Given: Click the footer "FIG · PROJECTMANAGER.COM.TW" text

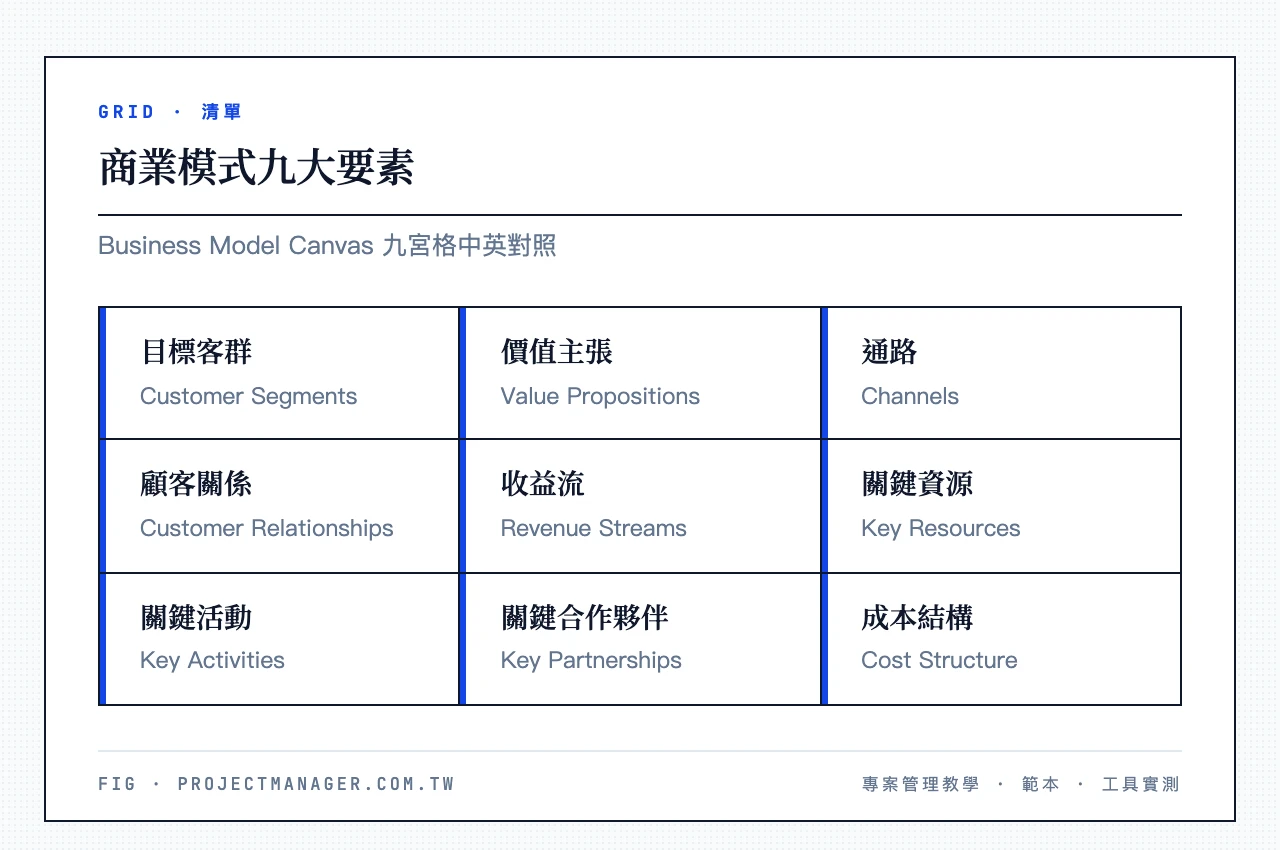Looking at the screenshot, I should click(x=277, y=784).
